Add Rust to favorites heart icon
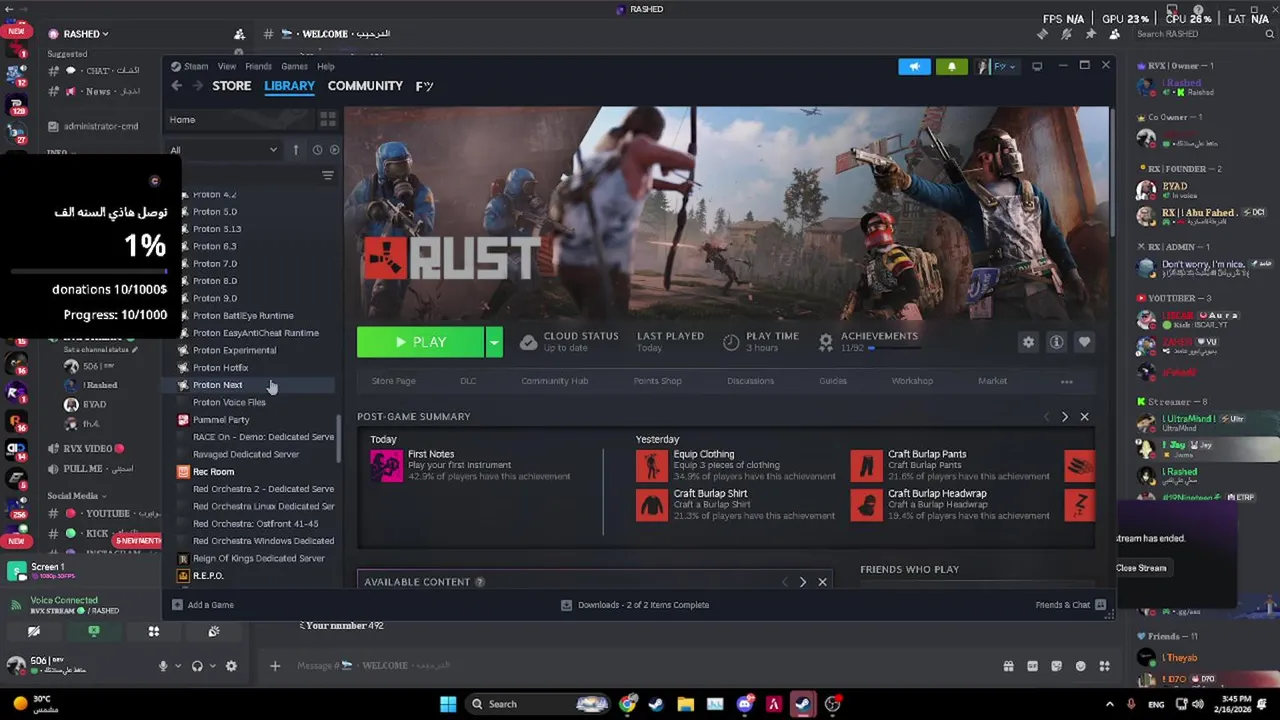The image size is (1280, 720). pyautogui.click(x=1084, y=342)
